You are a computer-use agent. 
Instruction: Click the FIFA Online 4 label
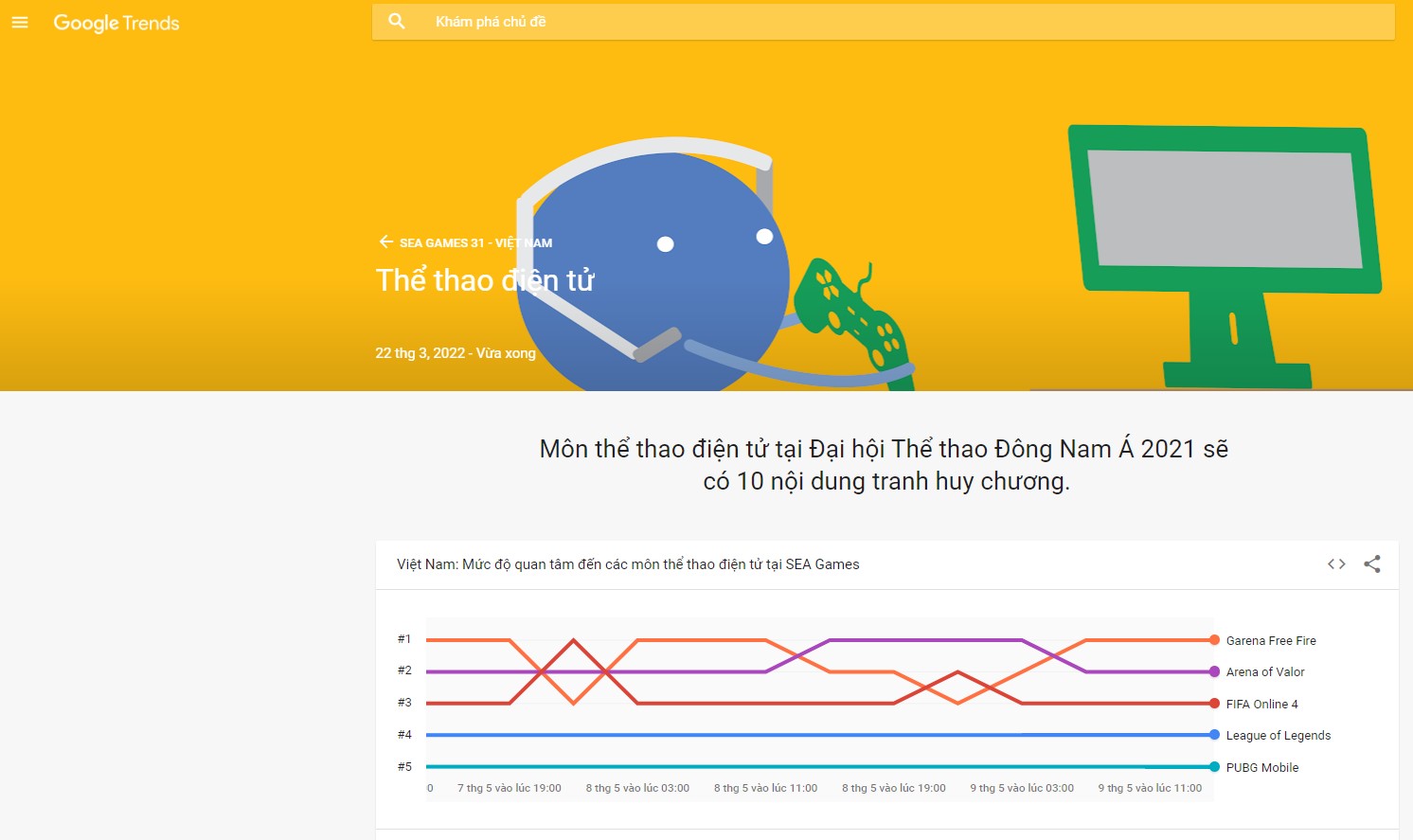(x=1262, y=705)
